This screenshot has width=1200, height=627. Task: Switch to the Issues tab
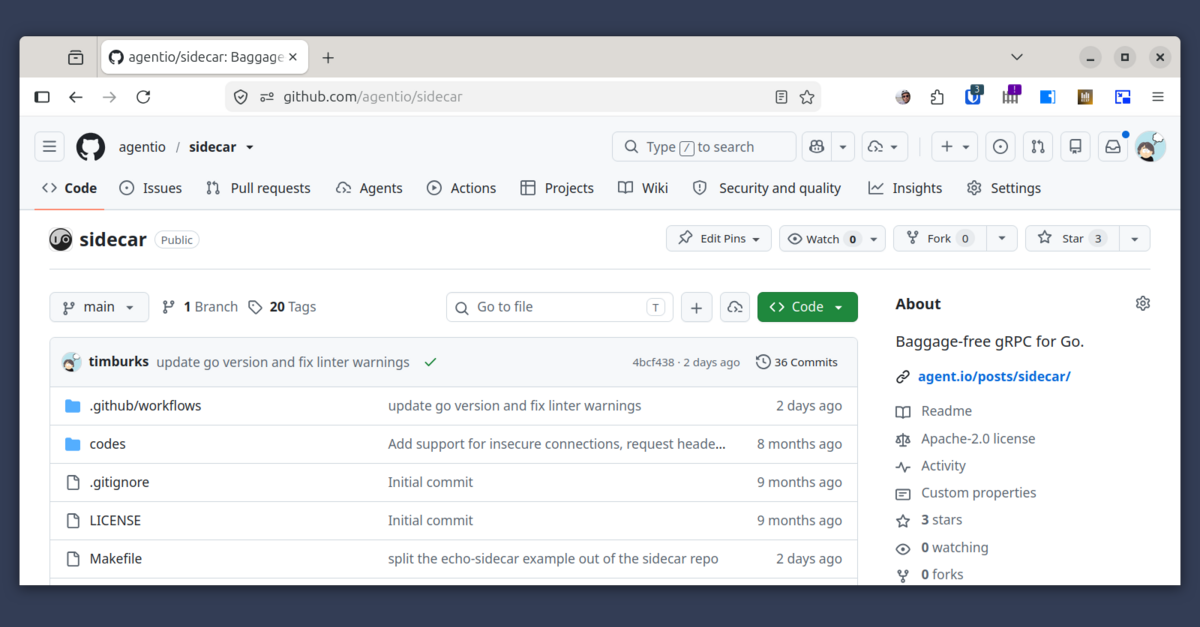point(150,188)
